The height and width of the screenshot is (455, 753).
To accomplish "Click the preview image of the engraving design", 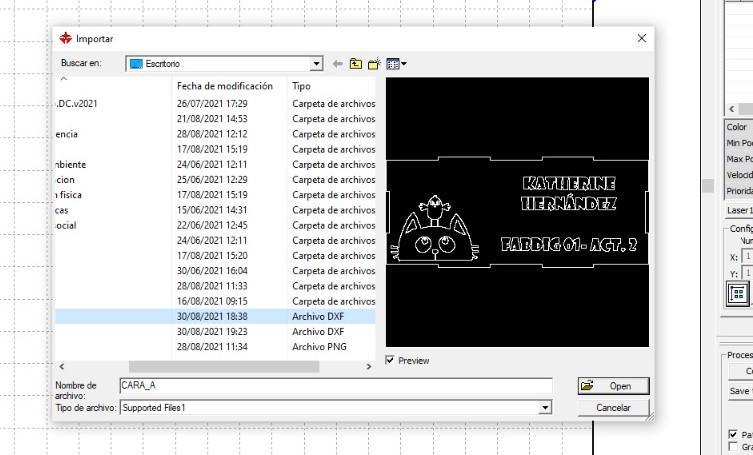I will pos(517,212).
